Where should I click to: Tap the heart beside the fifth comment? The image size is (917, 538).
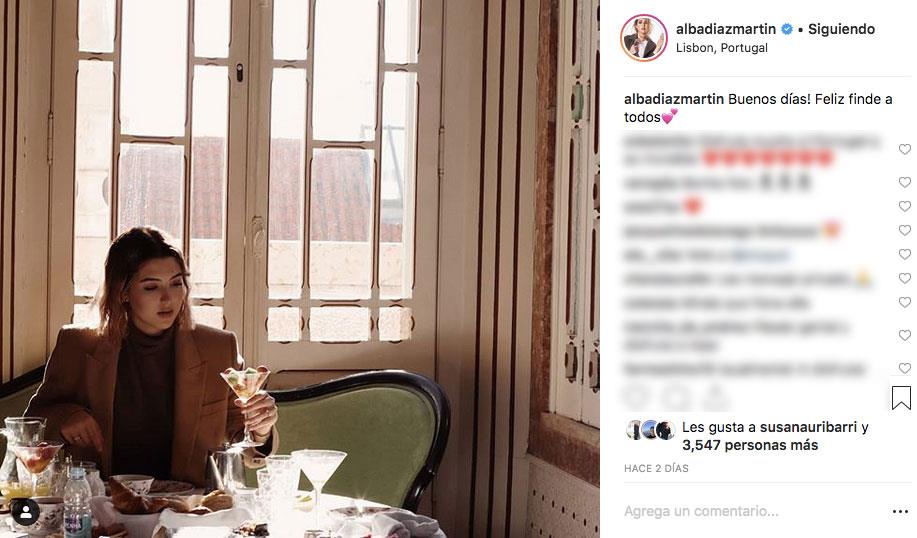(x=905, y=254)
